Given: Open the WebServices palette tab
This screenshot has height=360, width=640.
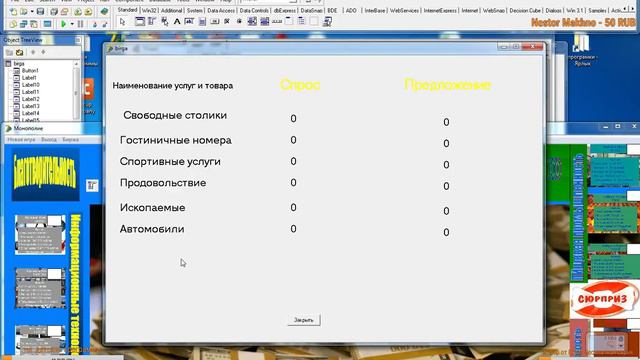Looking at the screenshot, I should coord(404,10).
